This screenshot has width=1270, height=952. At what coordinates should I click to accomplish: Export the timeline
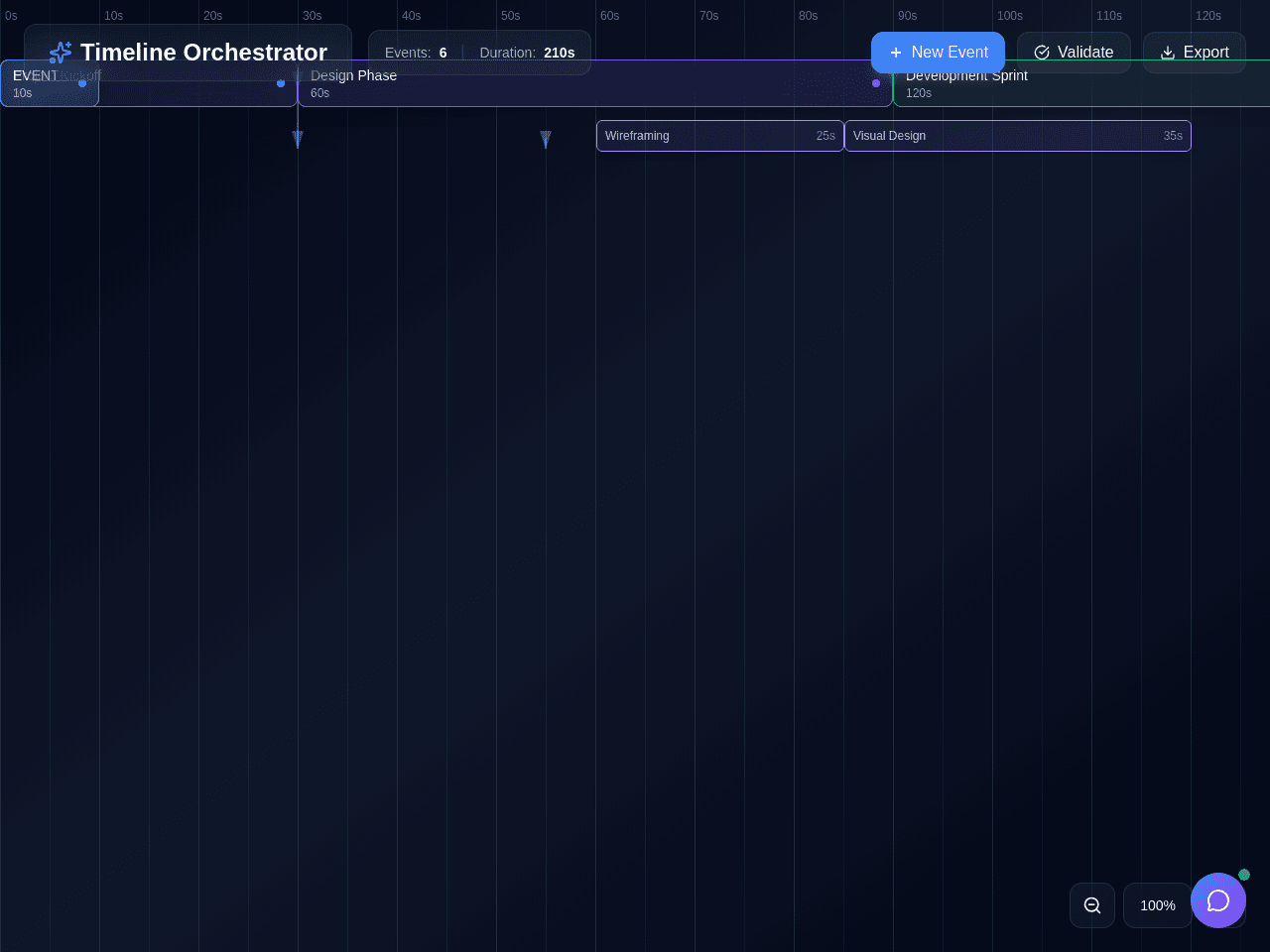coord(1195,53)
